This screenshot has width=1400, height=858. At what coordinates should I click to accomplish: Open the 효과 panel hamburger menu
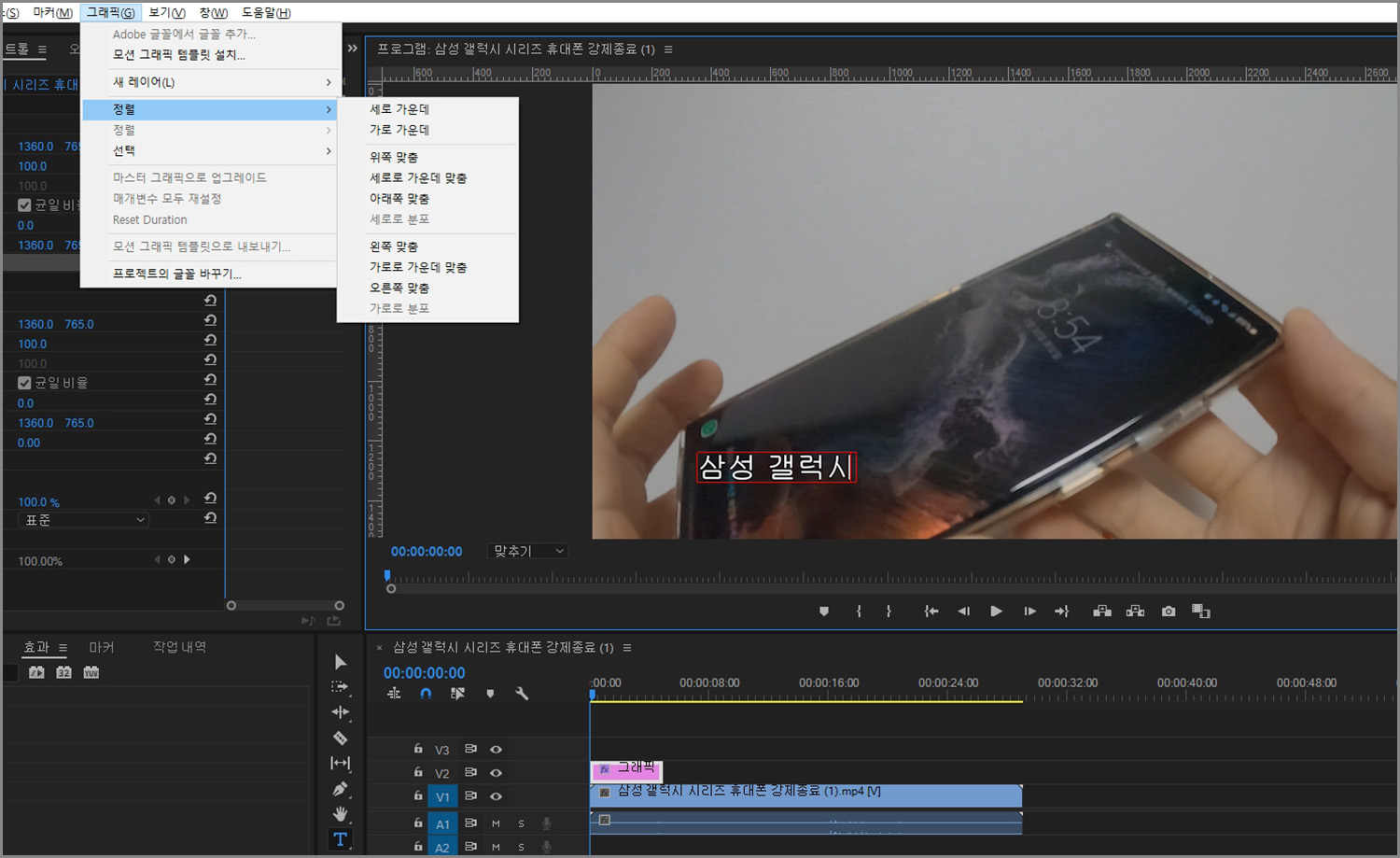(x=63, y=648)
